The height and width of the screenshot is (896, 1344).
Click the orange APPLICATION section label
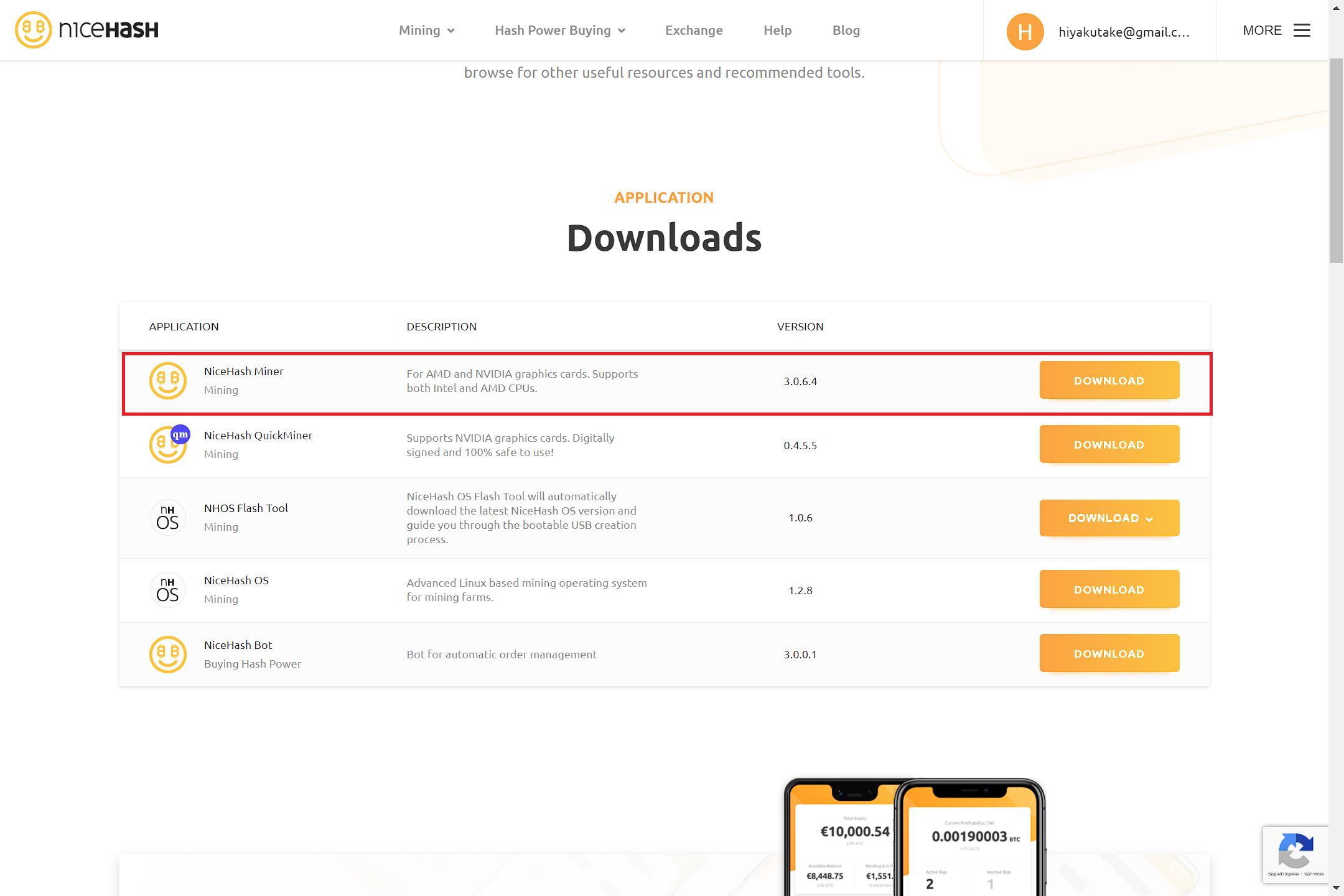tap(664, 198)
